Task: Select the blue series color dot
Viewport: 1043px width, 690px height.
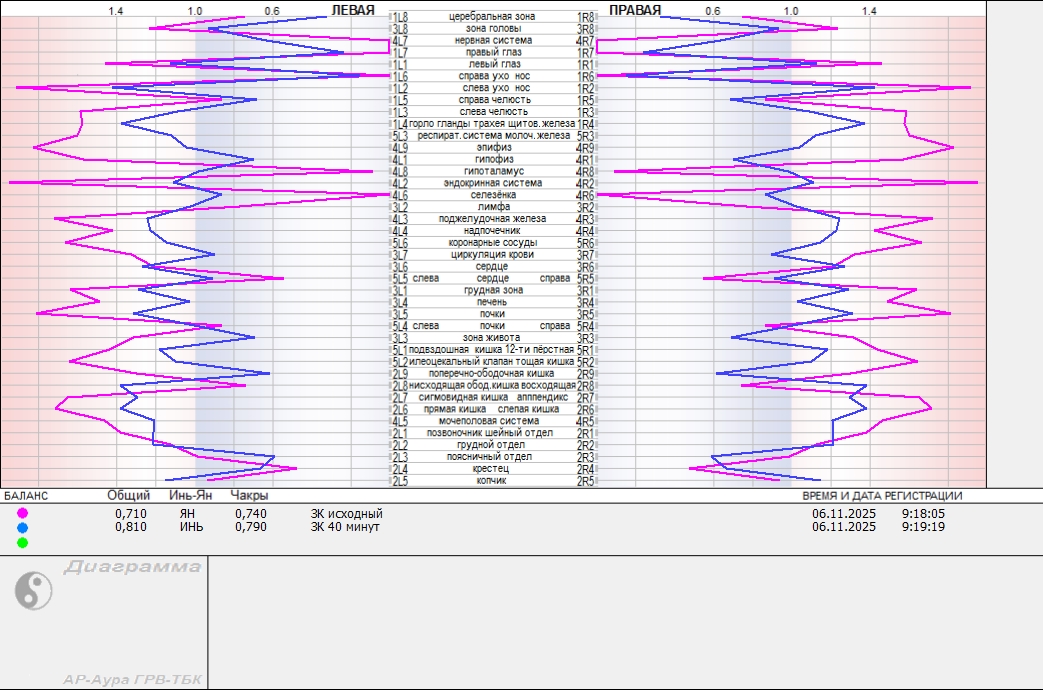Action: click(x=23, y=528)
